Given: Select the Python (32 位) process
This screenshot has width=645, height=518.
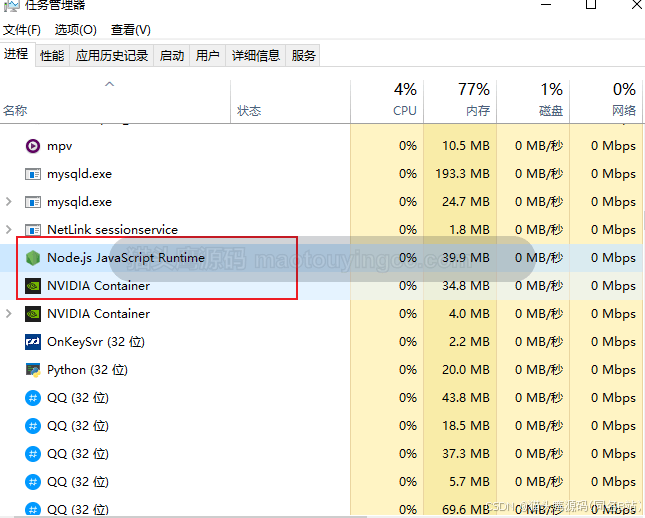Looking at the screenshot, I should (x=321, y=370).
